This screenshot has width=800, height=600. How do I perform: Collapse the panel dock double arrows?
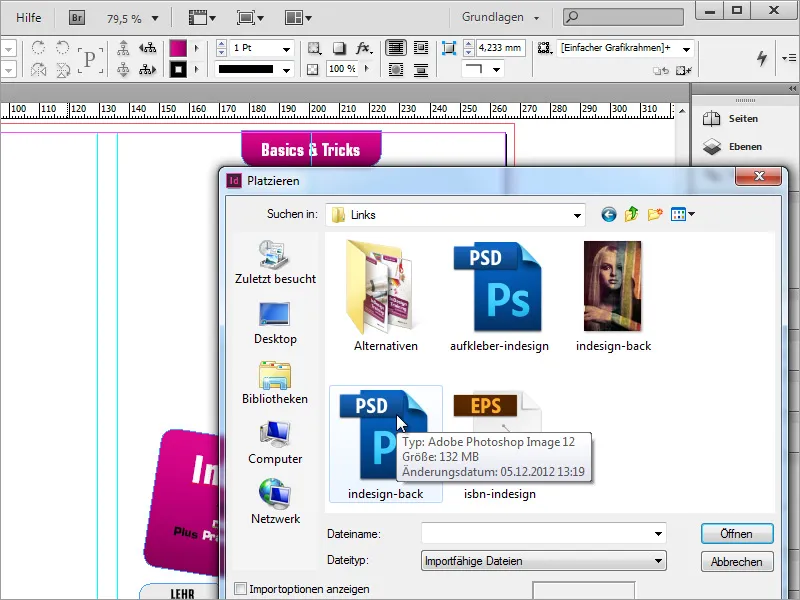pos(792,89)
